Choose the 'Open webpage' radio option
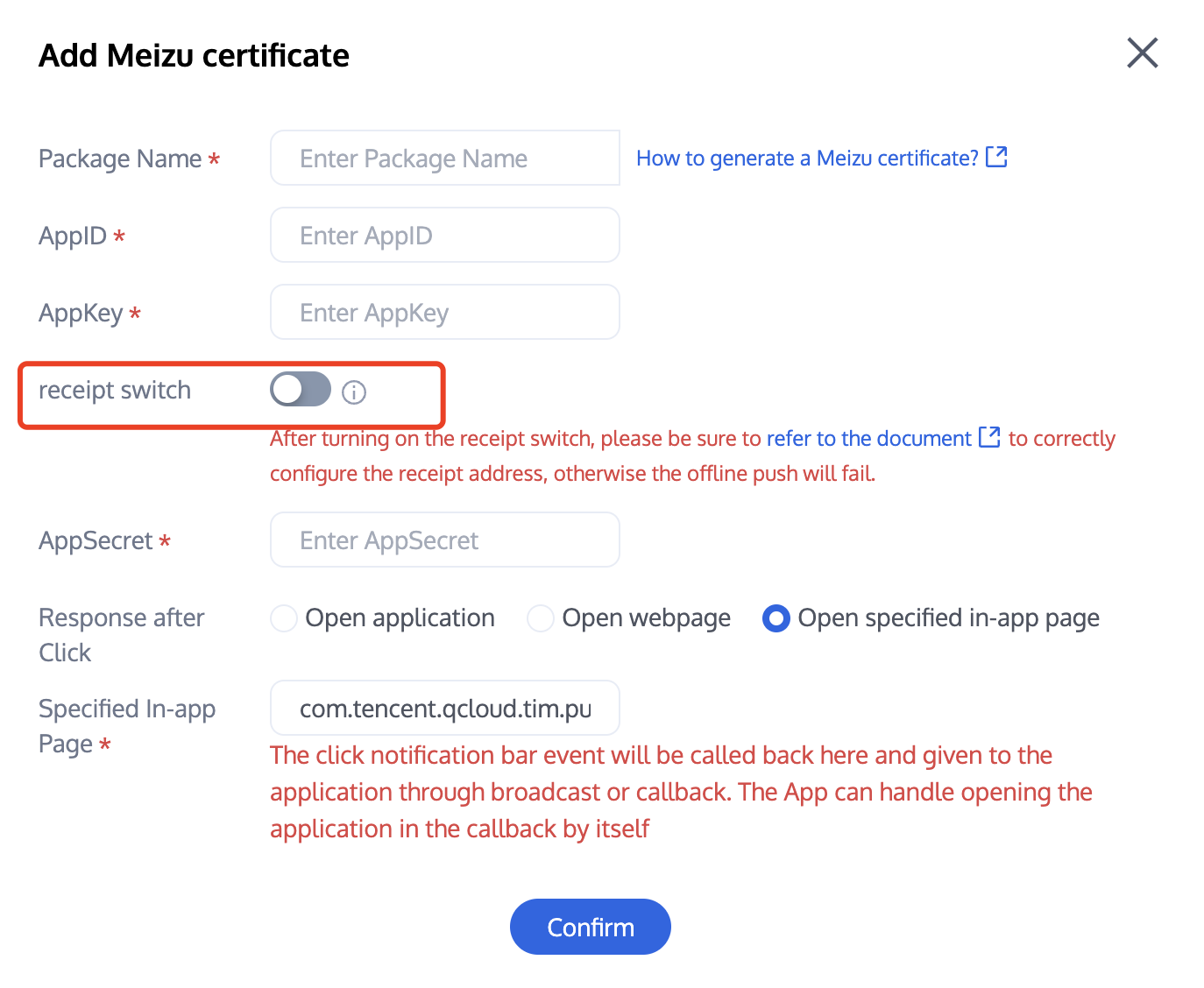Screen dimensions: 1204x988 (x=541, y=618)
